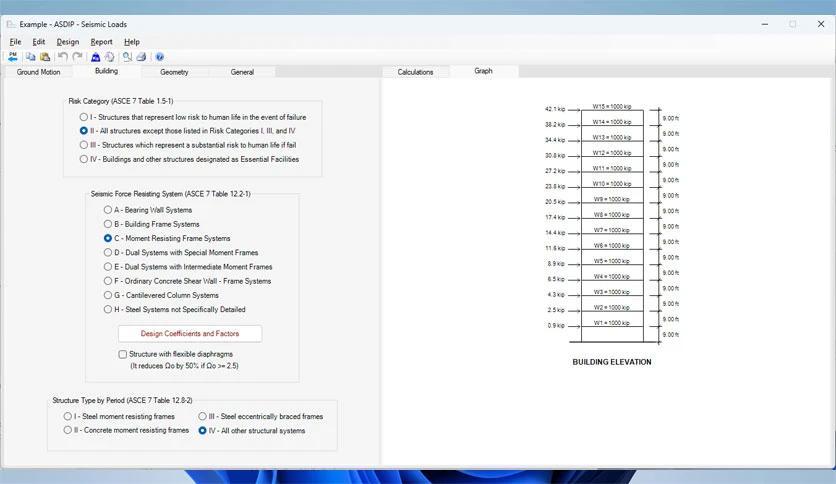Enable Structure with flexible diaphragms checkbox

(x=123, y=354)
